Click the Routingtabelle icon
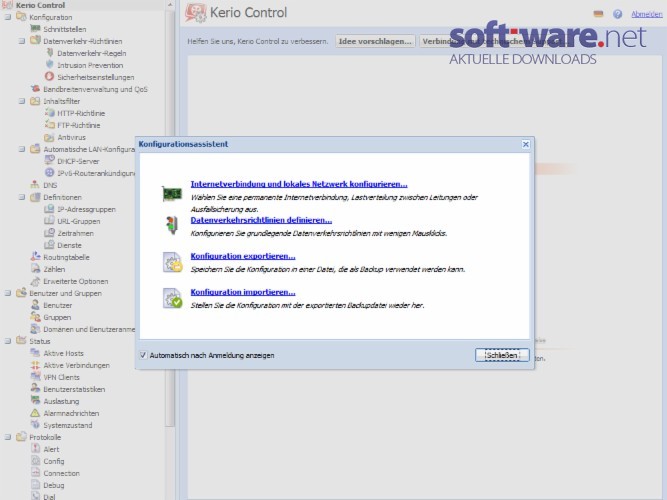 pos(35,257)
